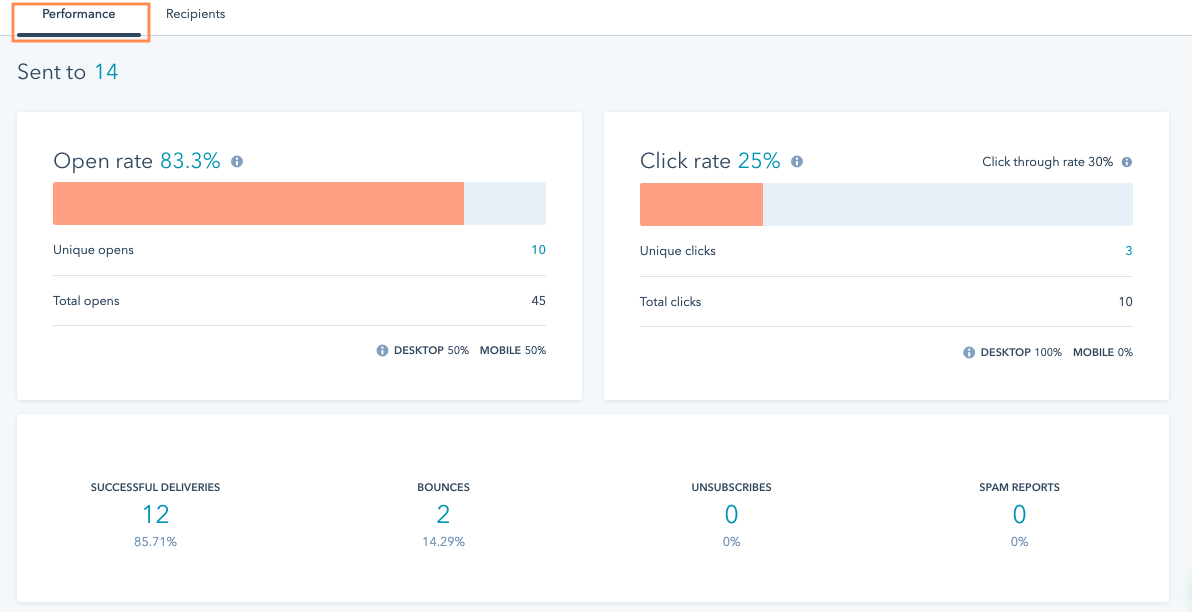
Task: Select the 0 unsubscribes number
Action: click(731, 515)
